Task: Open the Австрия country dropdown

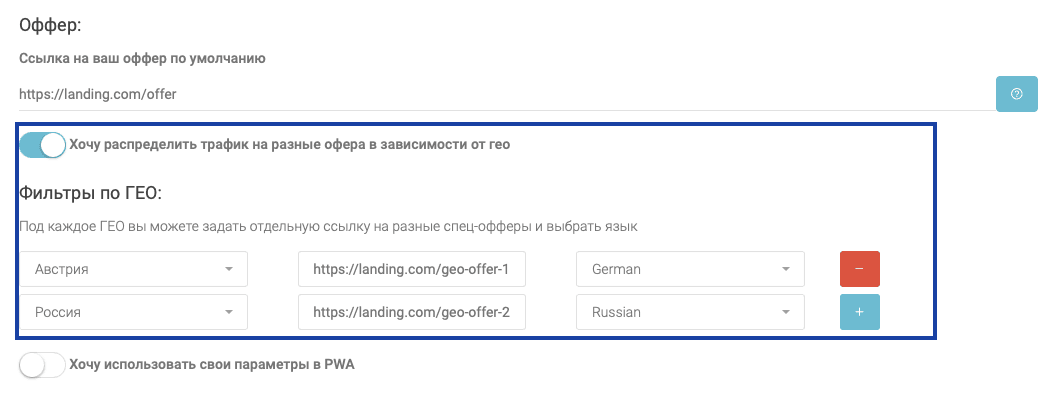Action: click(133, 269)
